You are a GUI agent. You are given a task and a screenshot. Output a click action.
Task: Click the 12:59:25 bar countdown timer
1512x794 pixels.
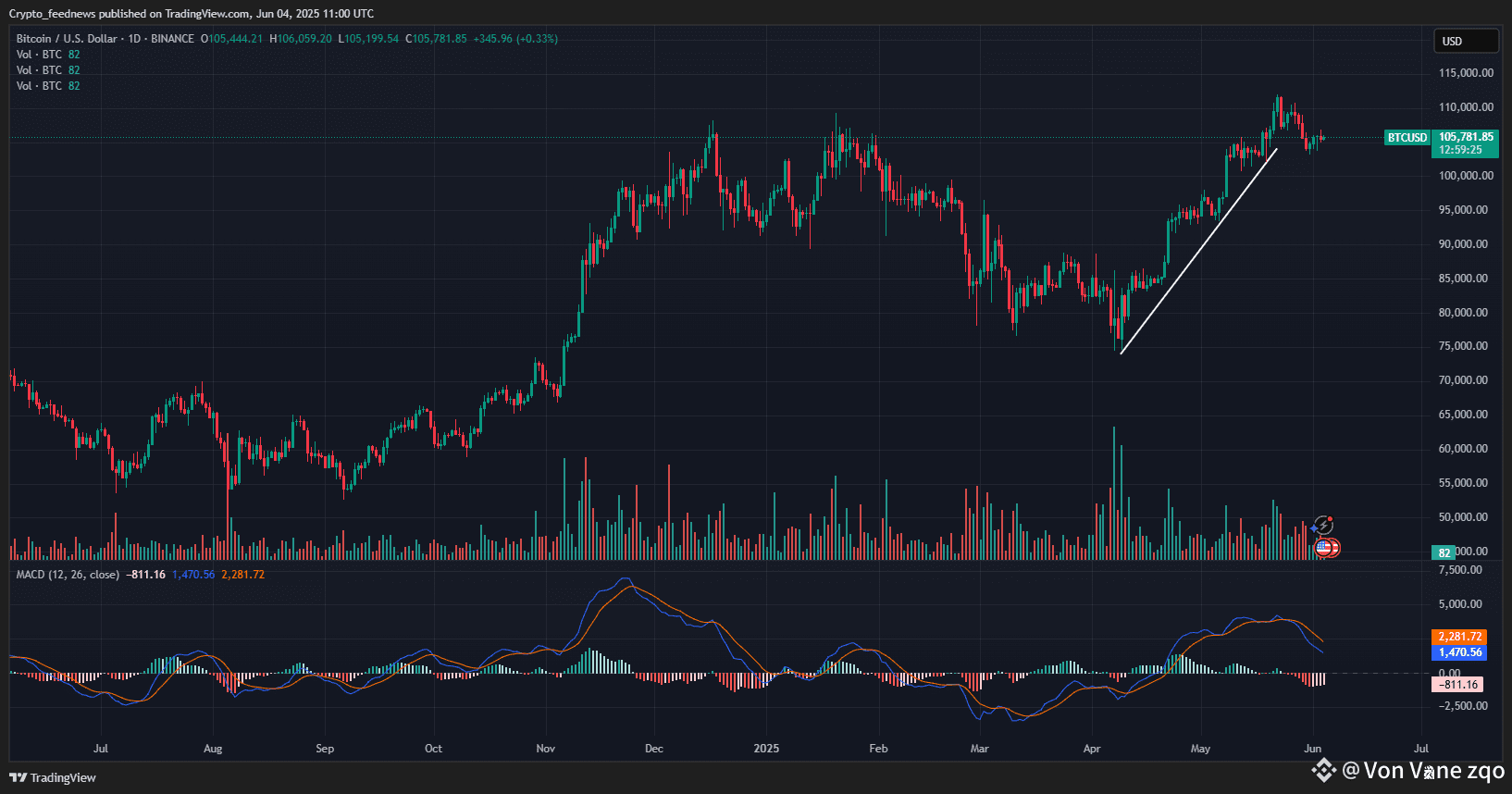click(1460, 150)
